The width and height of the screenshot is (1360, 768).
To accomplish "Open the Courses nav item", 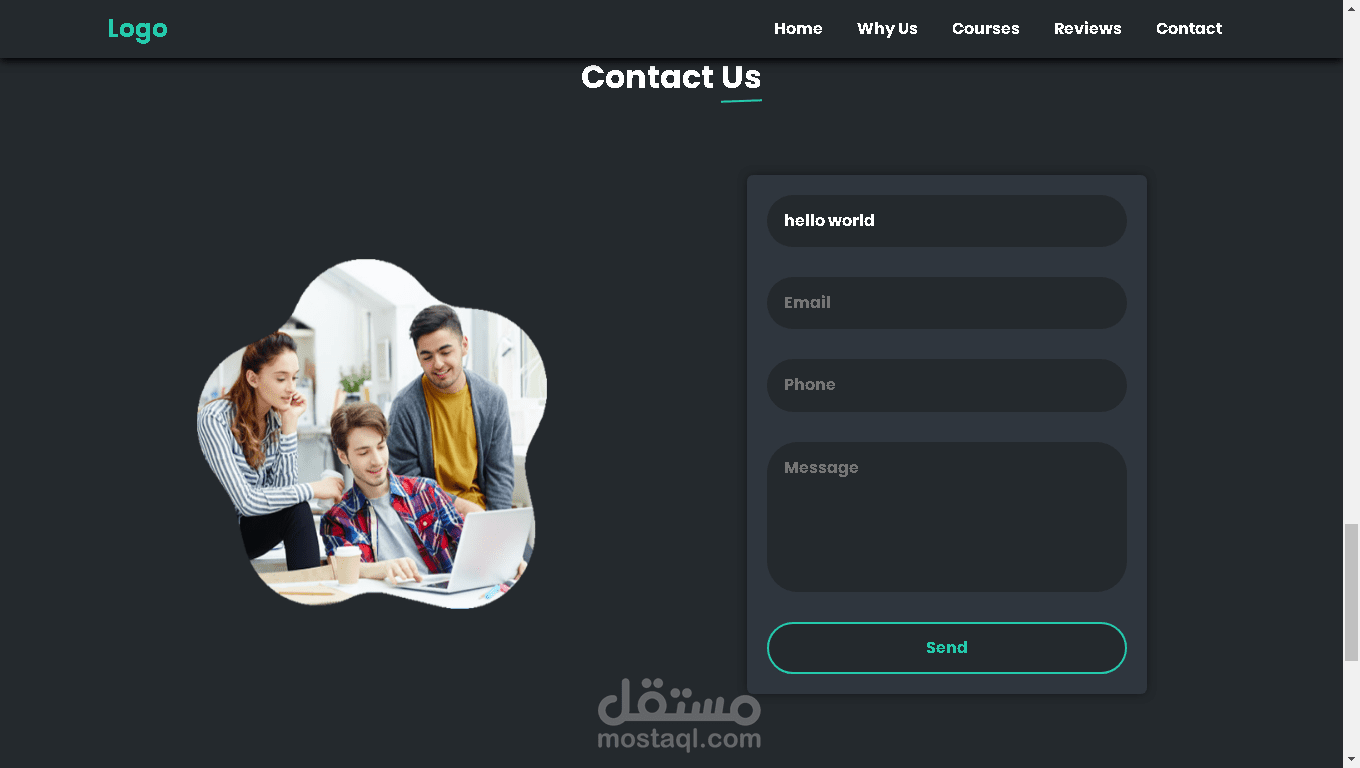I will (x=985, y=29).
